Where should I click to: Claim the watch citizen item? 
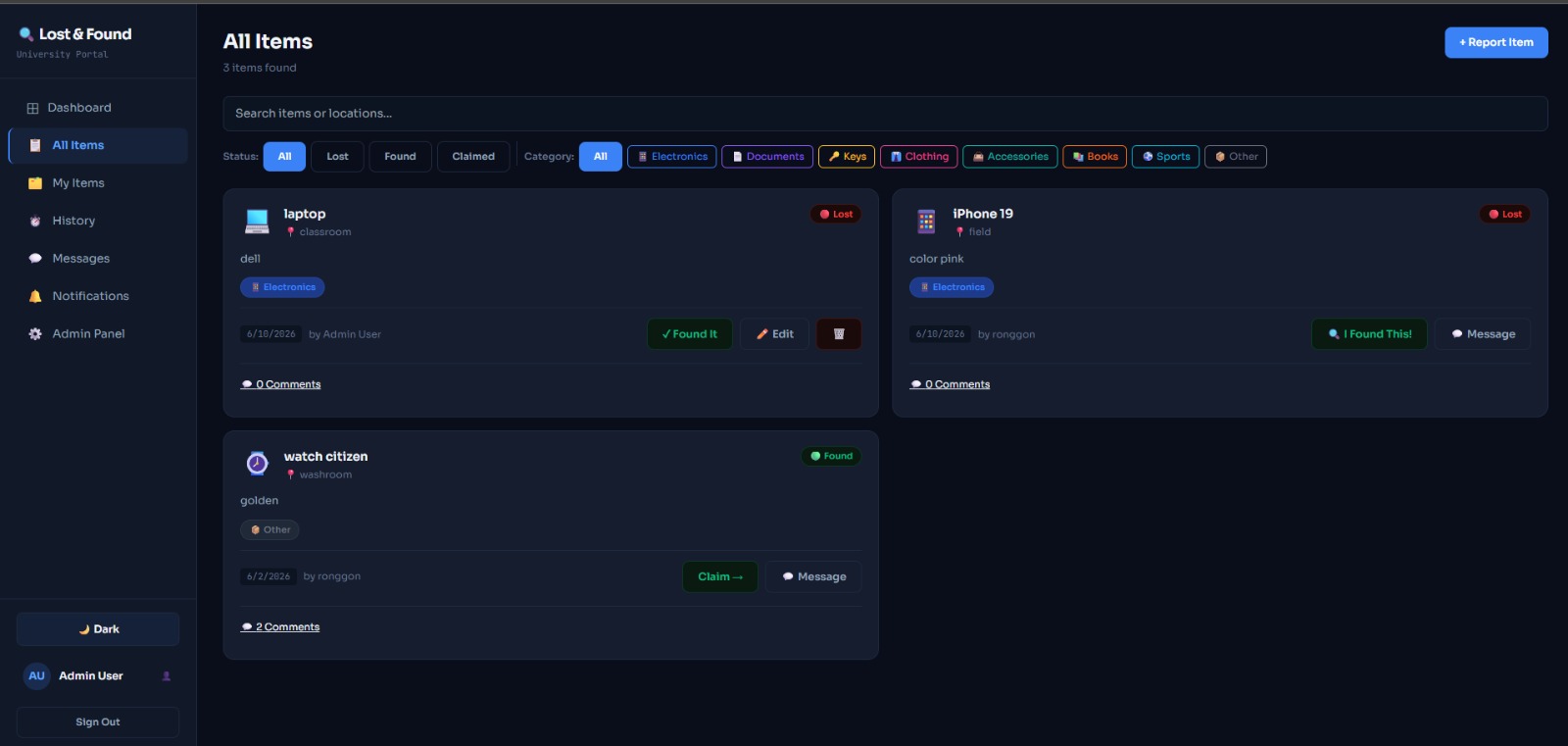[720, 576]
